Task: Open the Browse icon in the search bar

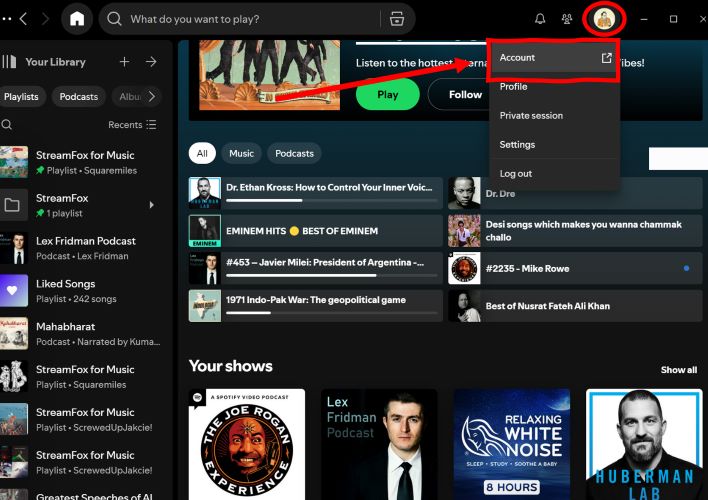Action: [x=396, y=19]
